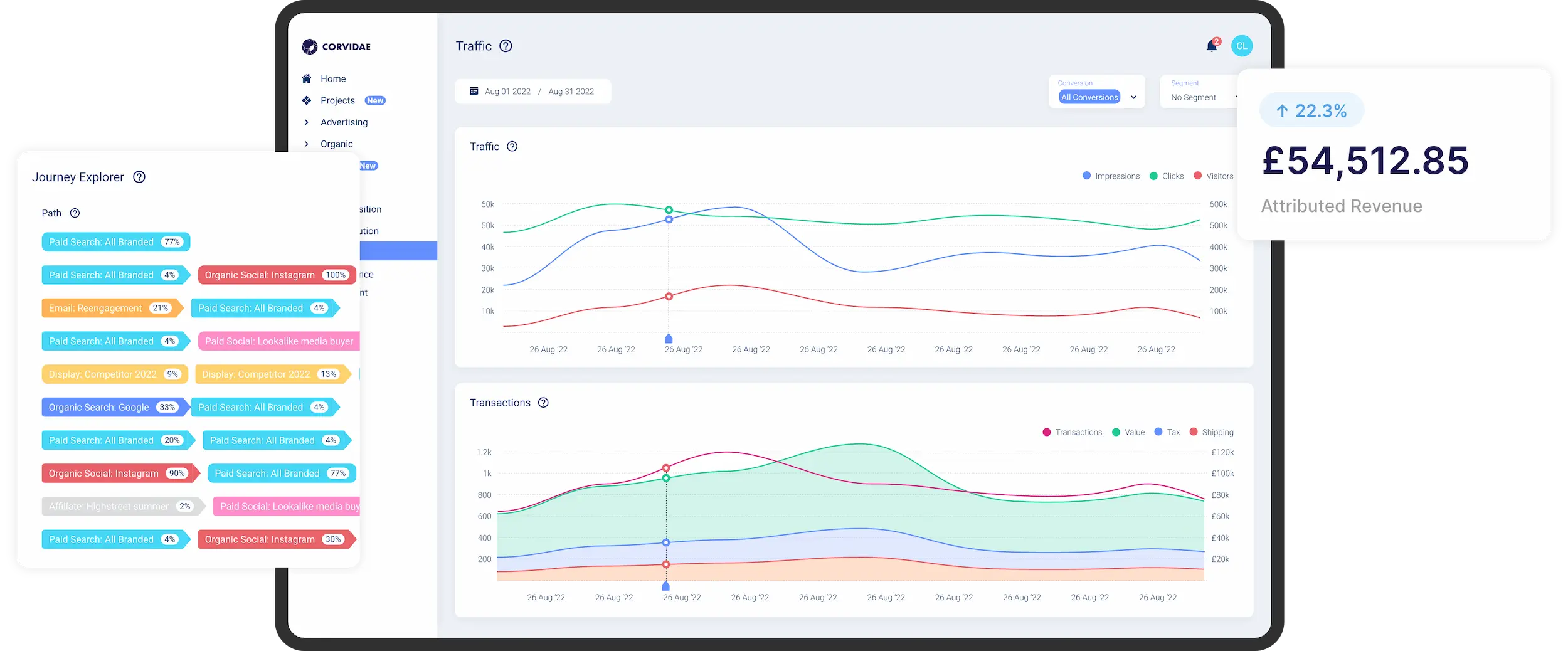
Task: Expand the Advertising sidebar chevron
Action: click(307, 122)
